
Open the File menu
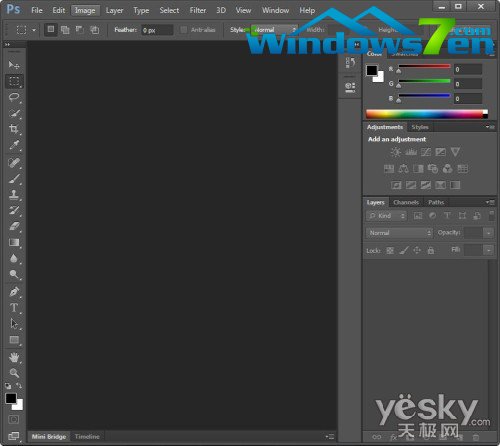pyautogui.click(x=37, y=10)
